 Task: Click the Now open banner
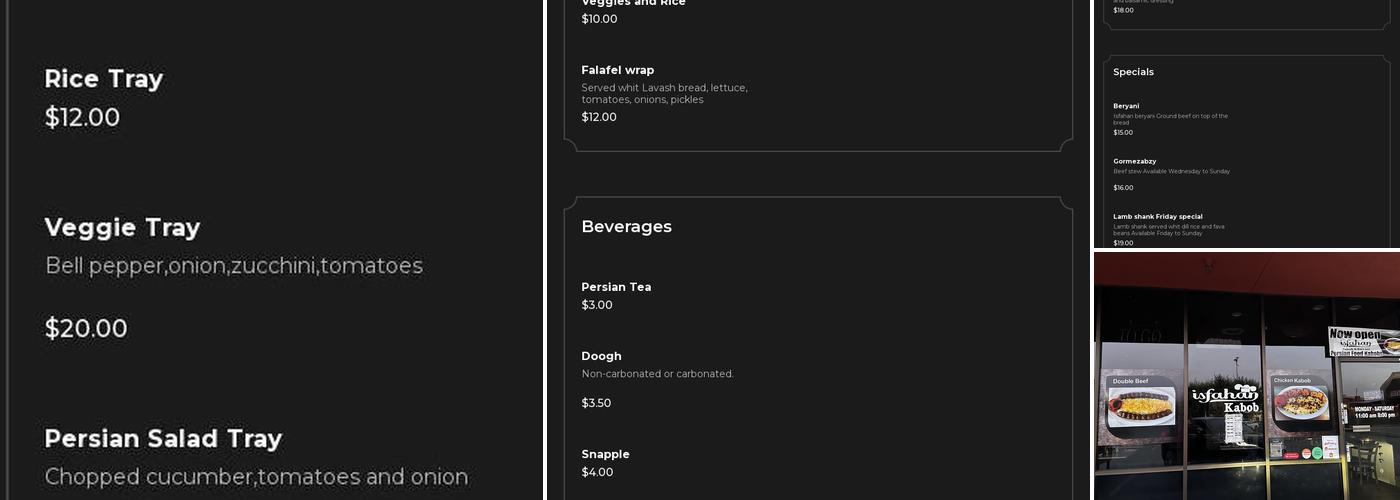coord(1362,340)
